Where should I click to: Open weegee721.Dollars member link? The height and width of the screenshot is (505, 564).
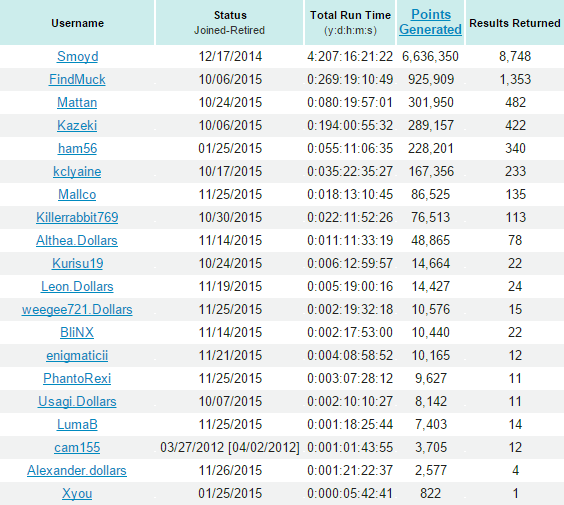coord(77,310)
